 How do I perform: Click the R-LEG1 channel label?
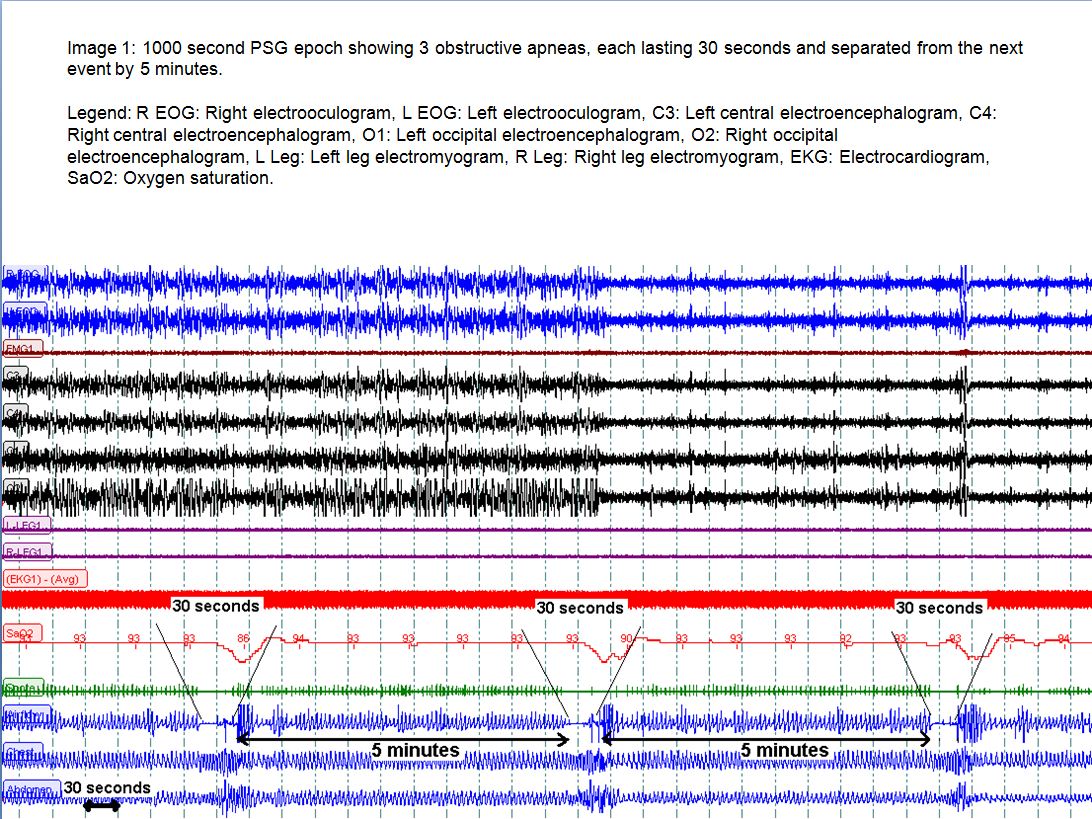pyautogui.click(x=27, y=552)
